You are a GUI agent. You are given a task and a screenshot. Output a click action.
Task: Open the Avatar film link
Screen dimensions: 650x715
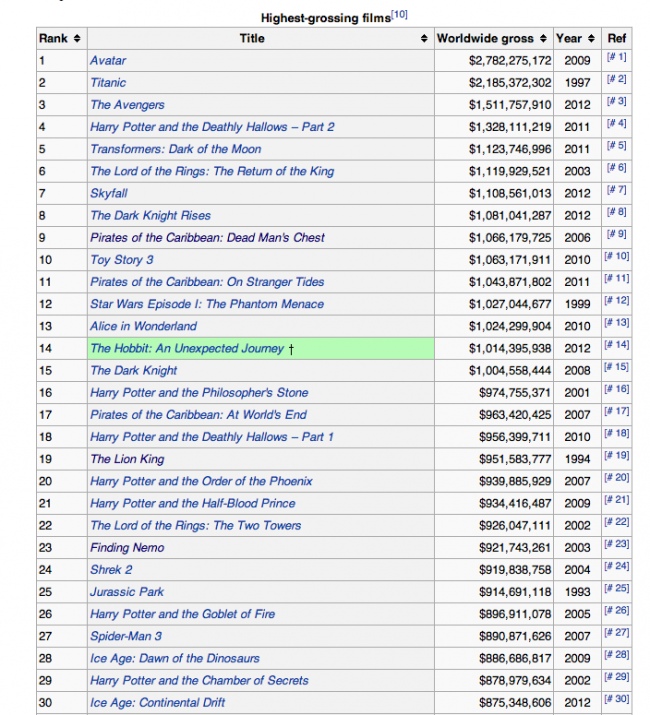tap(108, 60)
